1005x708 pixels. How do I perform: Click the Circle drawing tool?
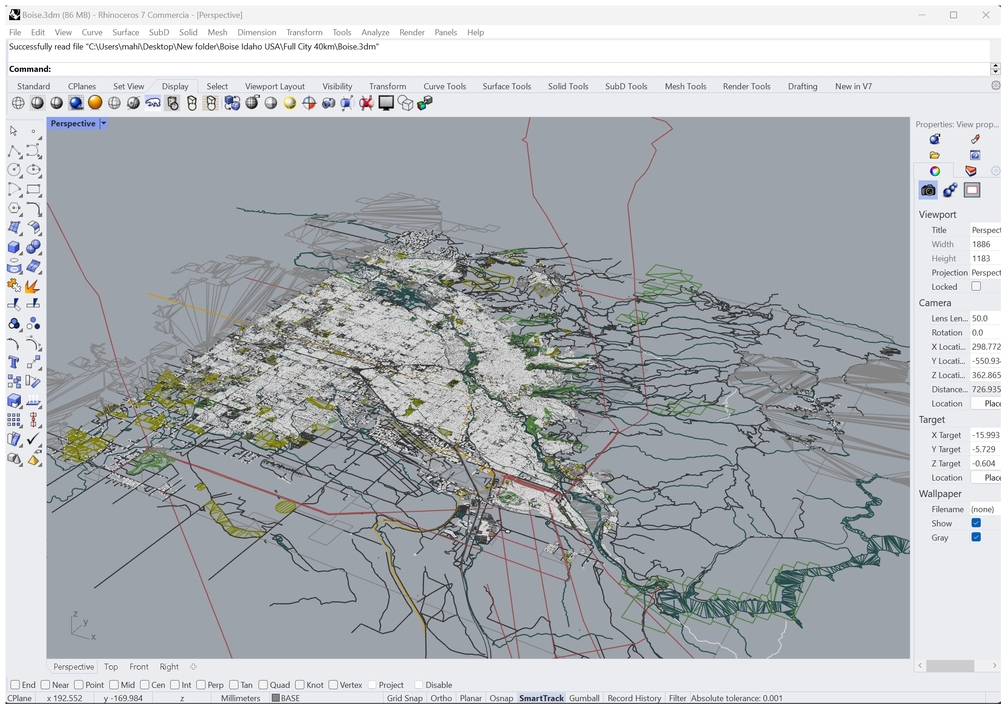tap(14, 170)
